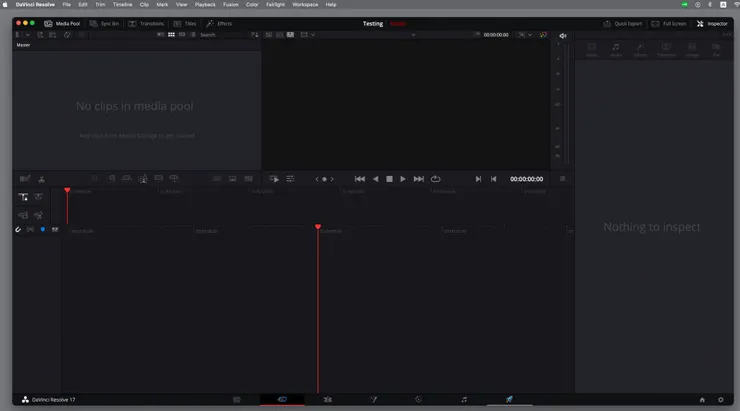Go to first frame
The height and width of the screenshot is (411, 740).
[x=360, y=179]
